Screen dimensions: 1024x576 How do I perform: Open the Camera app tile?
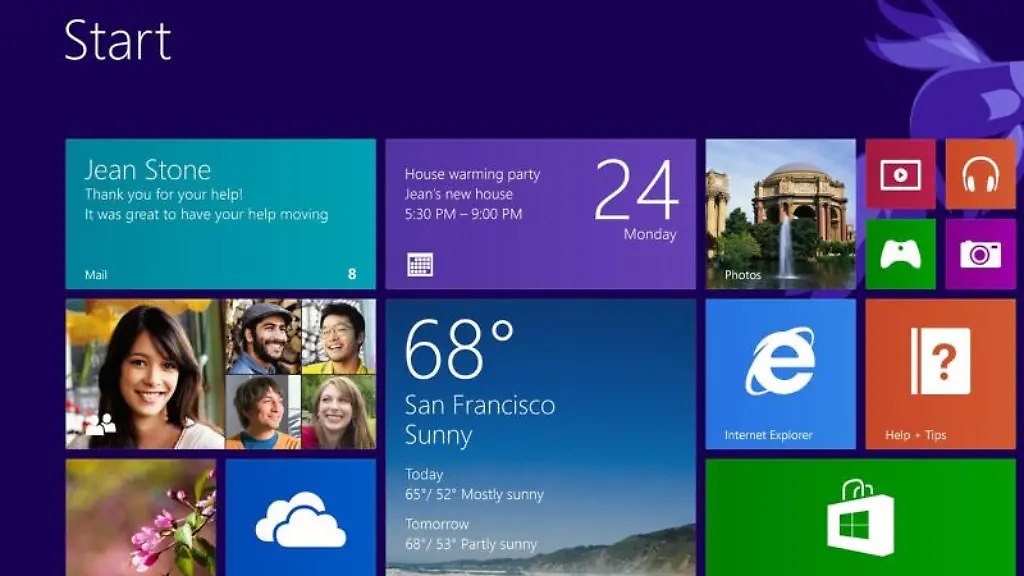[980, 254]
